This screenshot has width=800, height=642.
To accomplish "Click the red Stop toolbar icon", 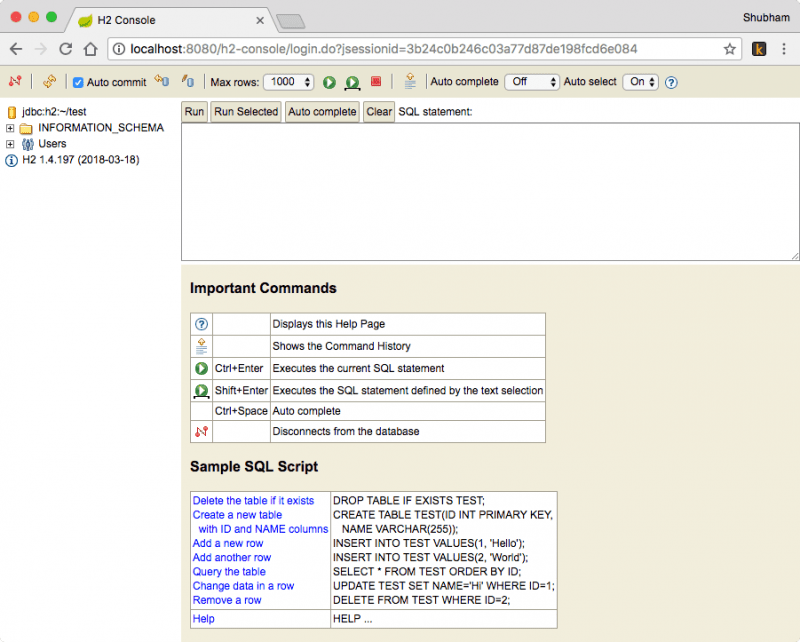I will tap(376, 81).
